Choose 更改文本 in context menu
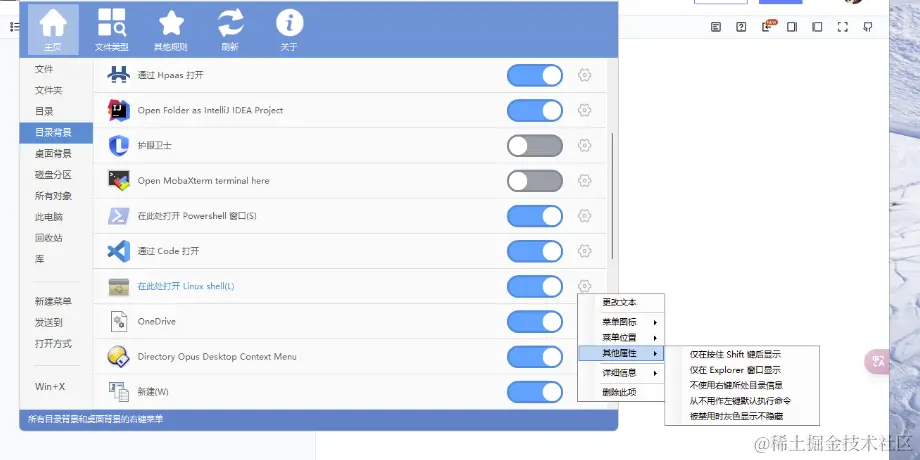 point(621,303)
